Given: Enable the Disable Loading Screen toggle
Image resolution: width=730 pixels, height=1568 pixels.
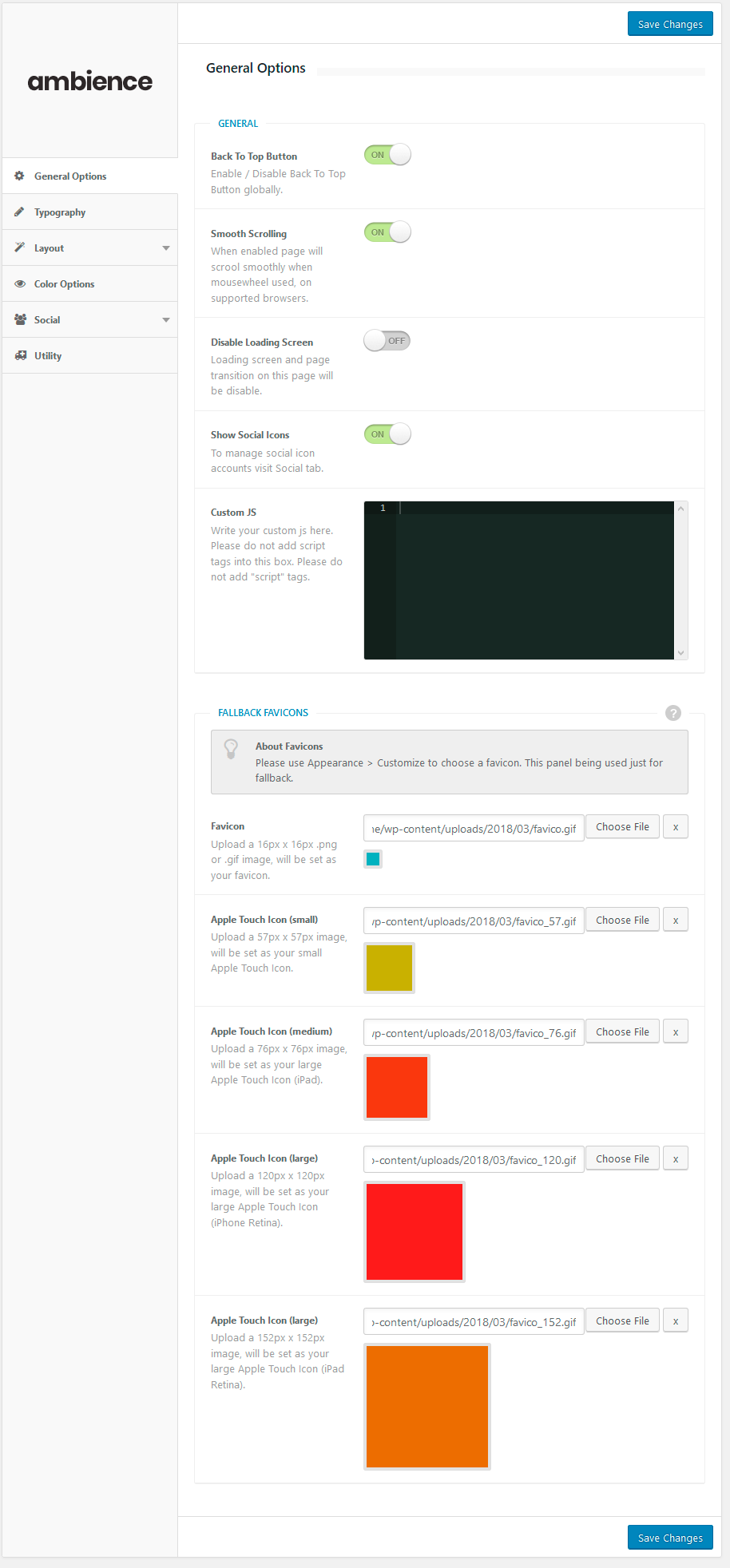Looking at the screenshot, I should pyautogui.click(x=387, y=341).
